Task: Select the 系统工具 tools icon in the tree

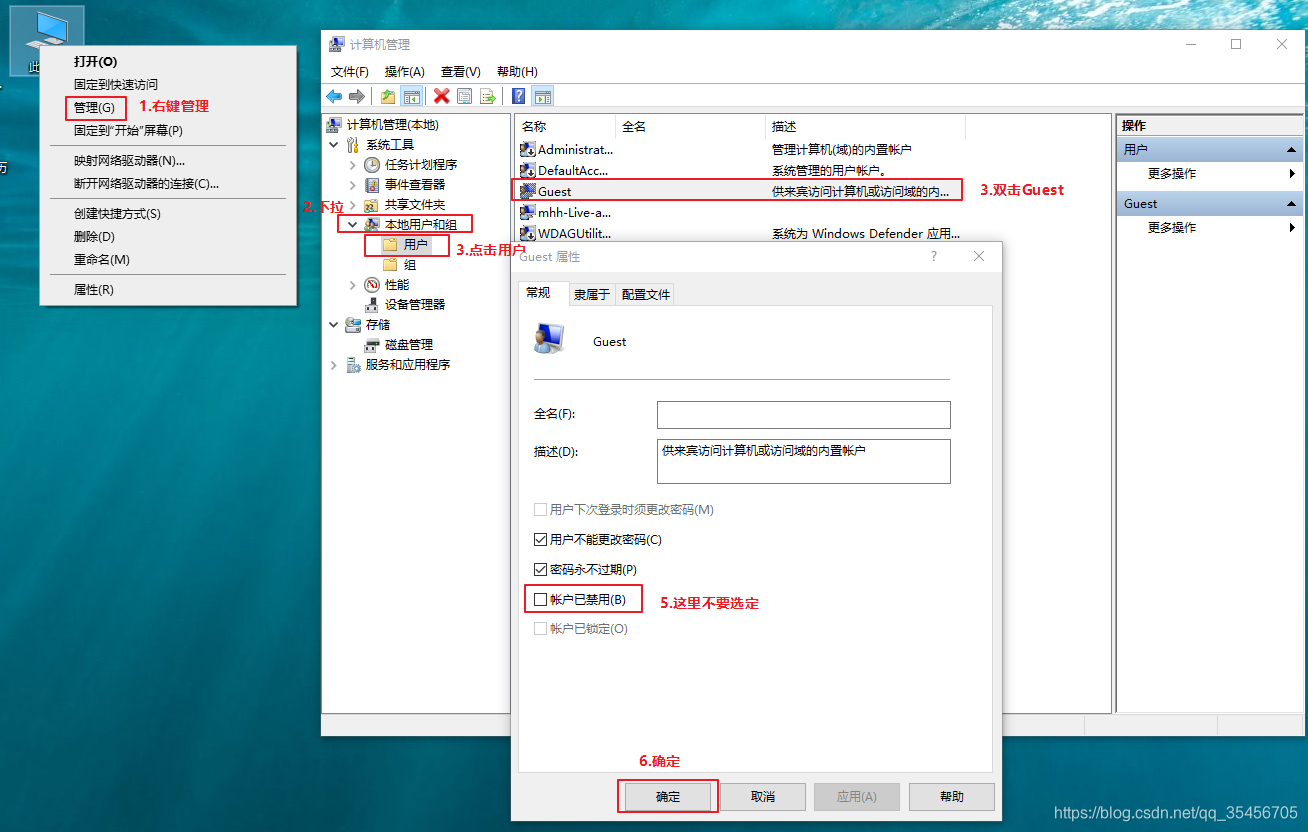Action: (x=353, y=145)
